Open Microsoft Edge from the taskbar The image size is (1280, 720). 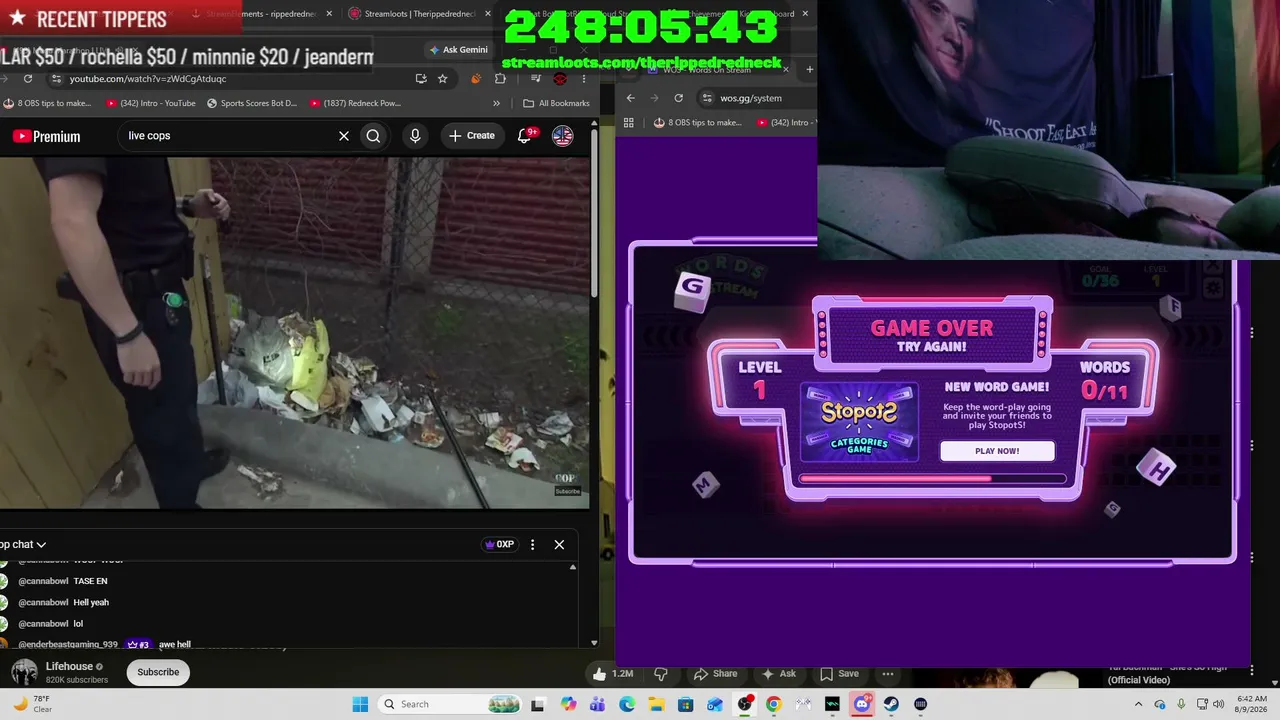tap(627, 704)
